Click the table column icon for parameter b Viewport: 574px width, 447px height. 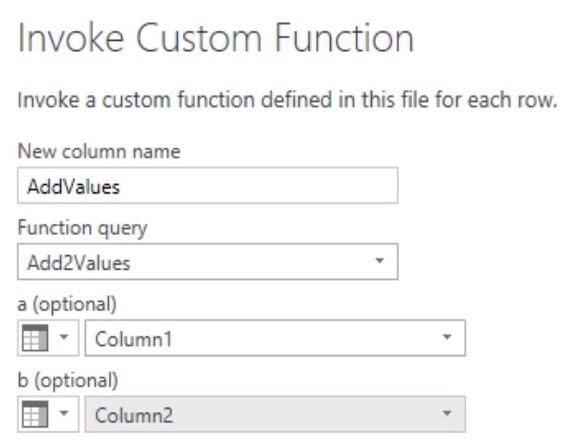pyautogui.click(x=35, y=414)
